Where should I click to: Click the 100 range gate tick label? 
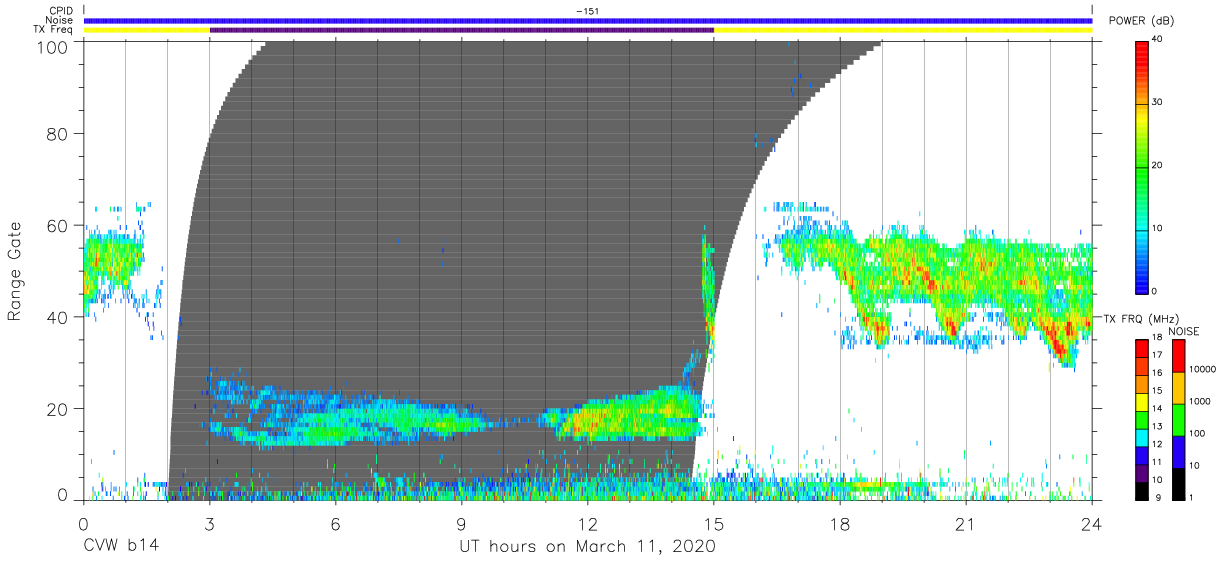[53, 47]
